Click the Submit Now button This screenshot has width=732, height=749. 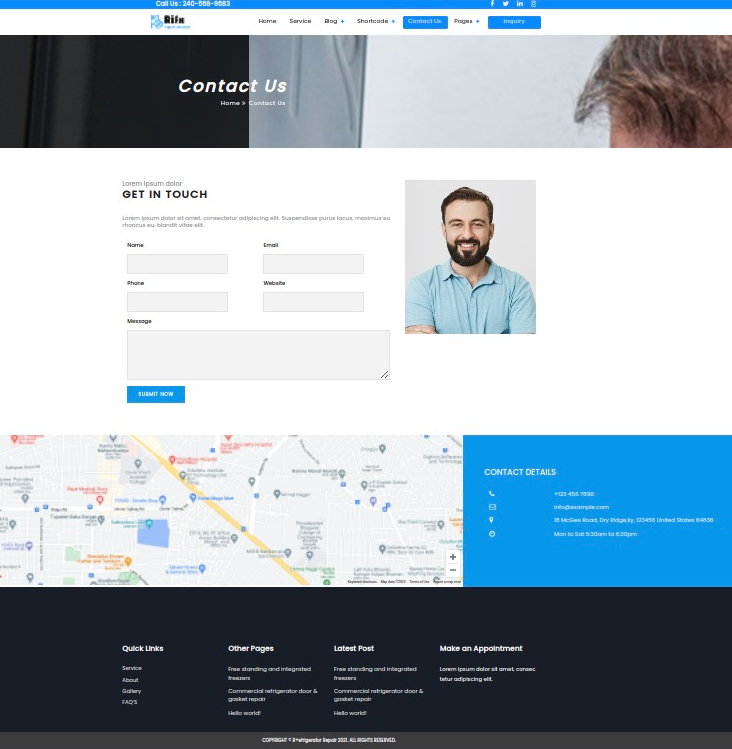click(156, 394)
